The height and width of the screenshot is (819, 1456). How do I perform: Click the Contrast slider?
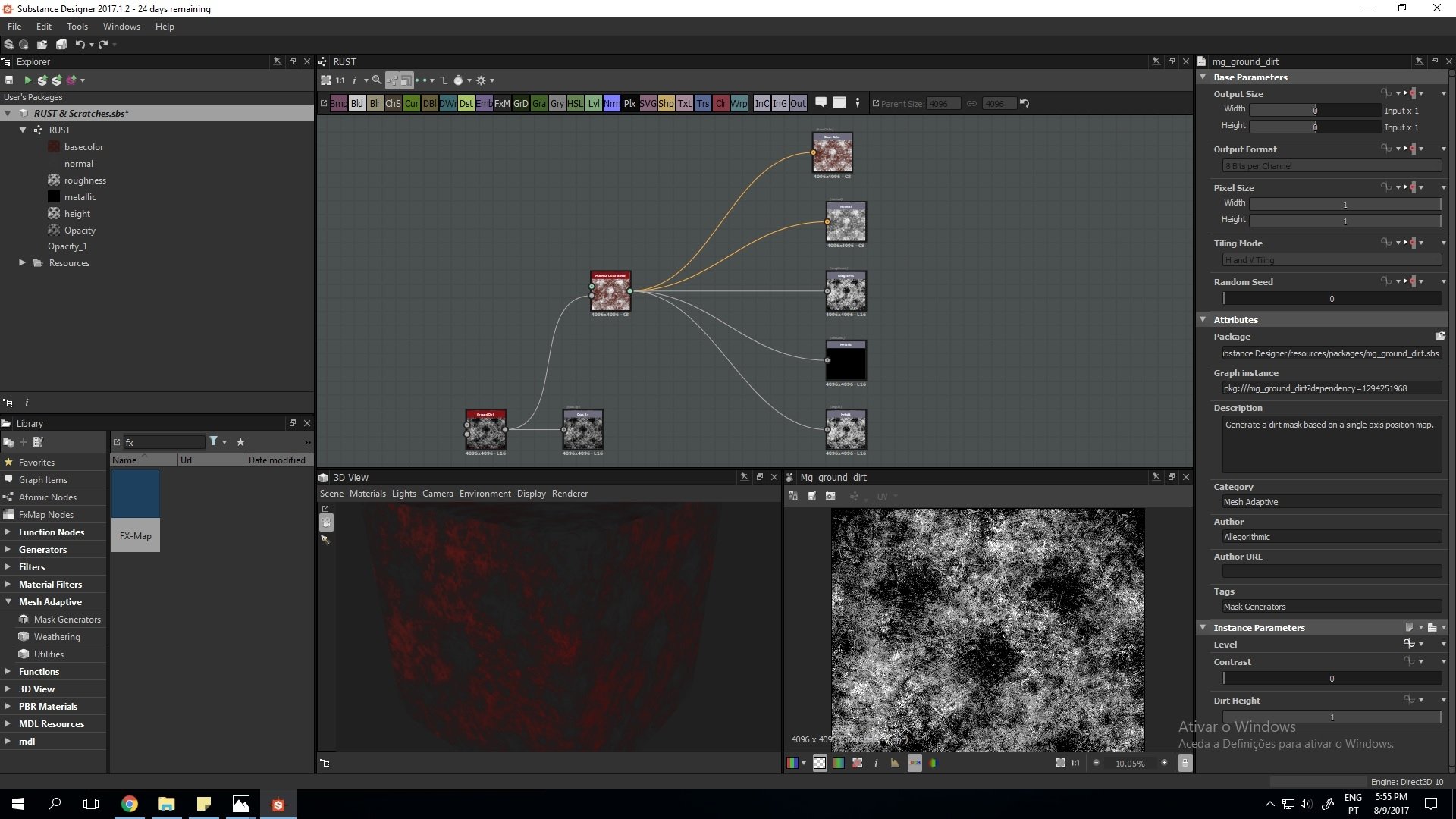(x=1332, y=679)
